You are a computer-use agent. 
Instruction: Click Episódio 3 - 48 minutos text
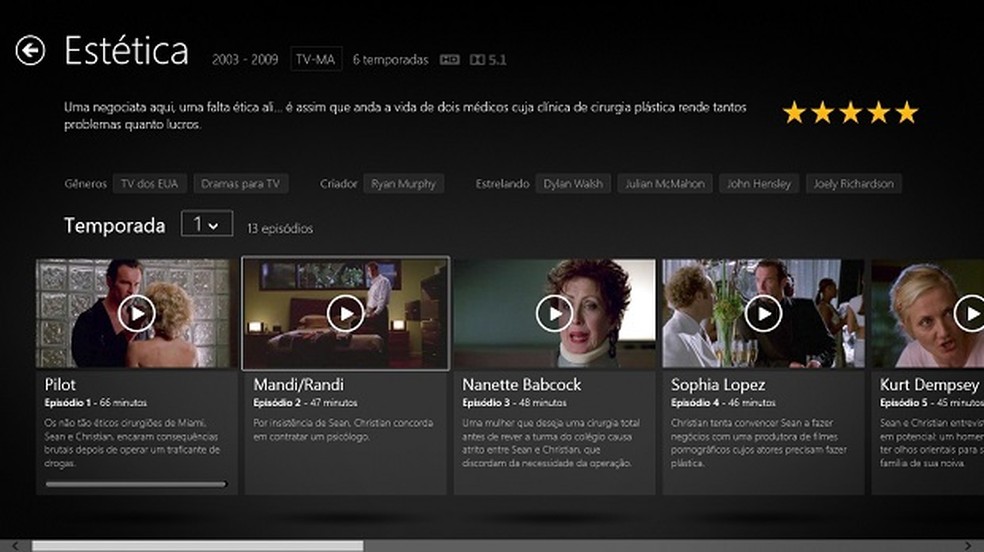click(x=514, y=403)
